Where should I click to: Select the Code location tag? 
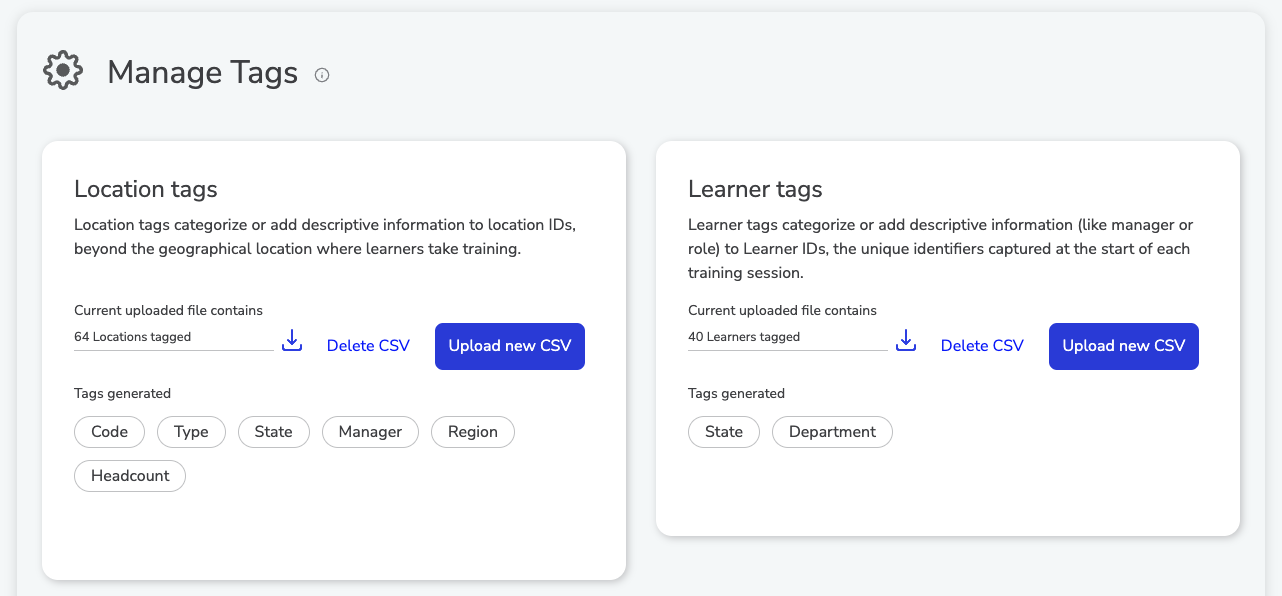pos(110,432)
